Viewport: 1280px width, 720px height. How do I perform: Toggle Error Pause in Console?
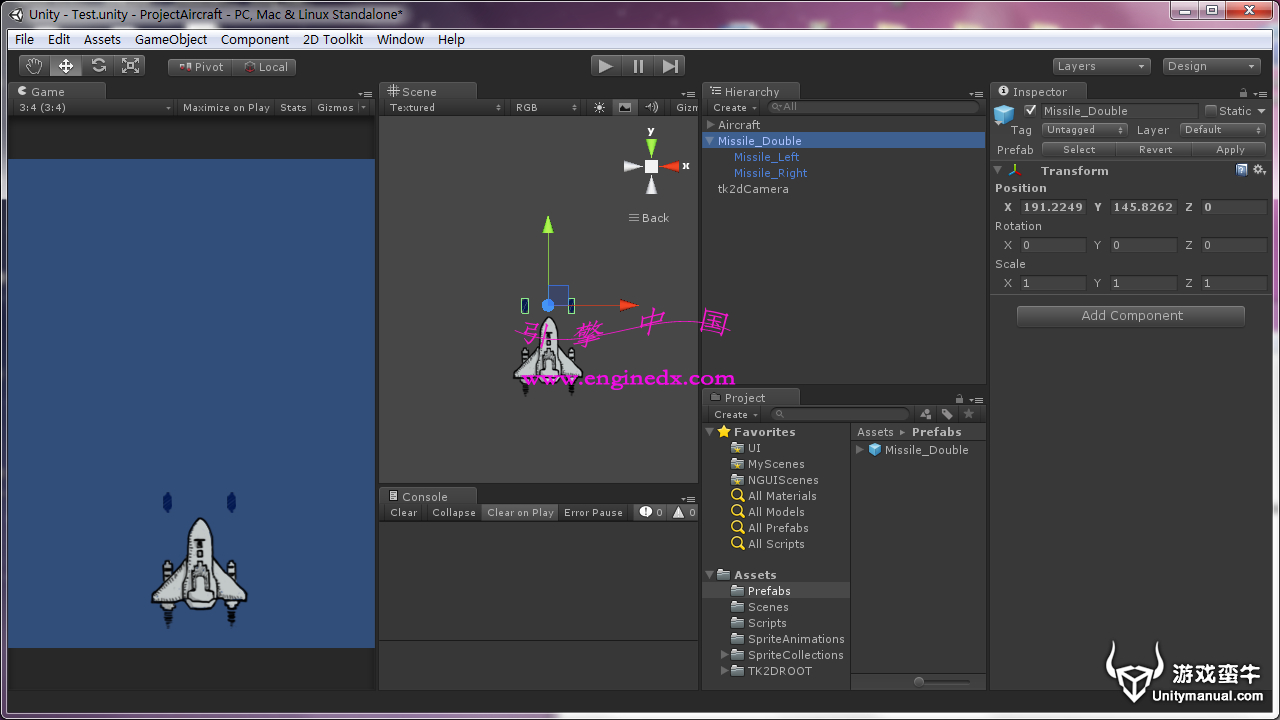tap(593, 512)
